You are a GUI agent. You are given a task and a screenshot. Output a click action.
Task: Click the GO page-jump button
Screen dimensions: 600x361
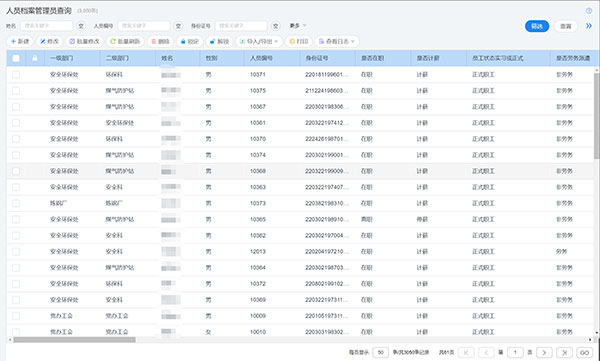[584, 352]
